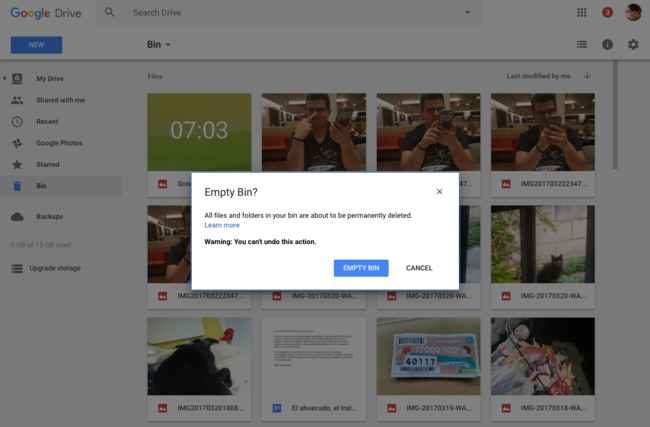
Task: Click the IMG-20170318-WA file name
Action: tap(553, 408)
